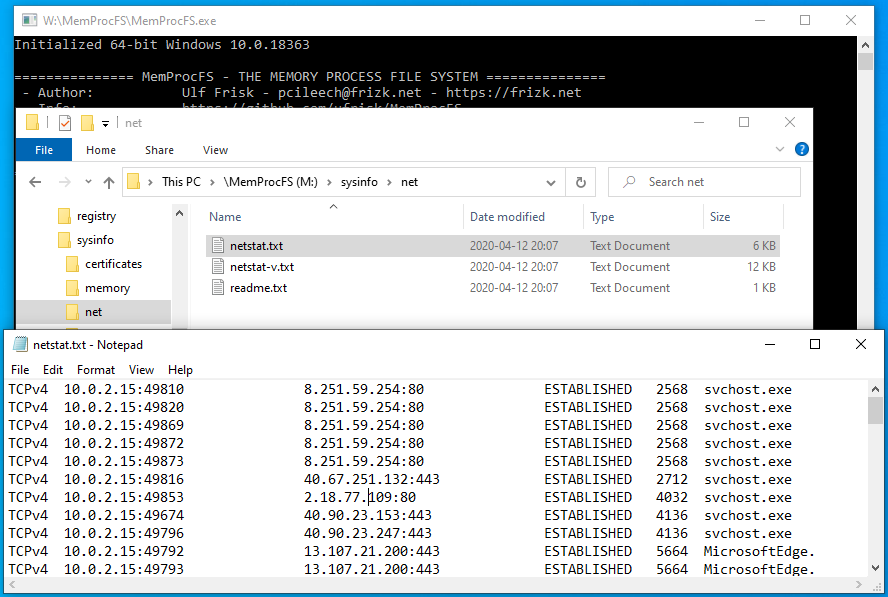Viewport: 888px width, 597px height.
Task: Open the Home ribbon tab
Action: tap(101, 150)
